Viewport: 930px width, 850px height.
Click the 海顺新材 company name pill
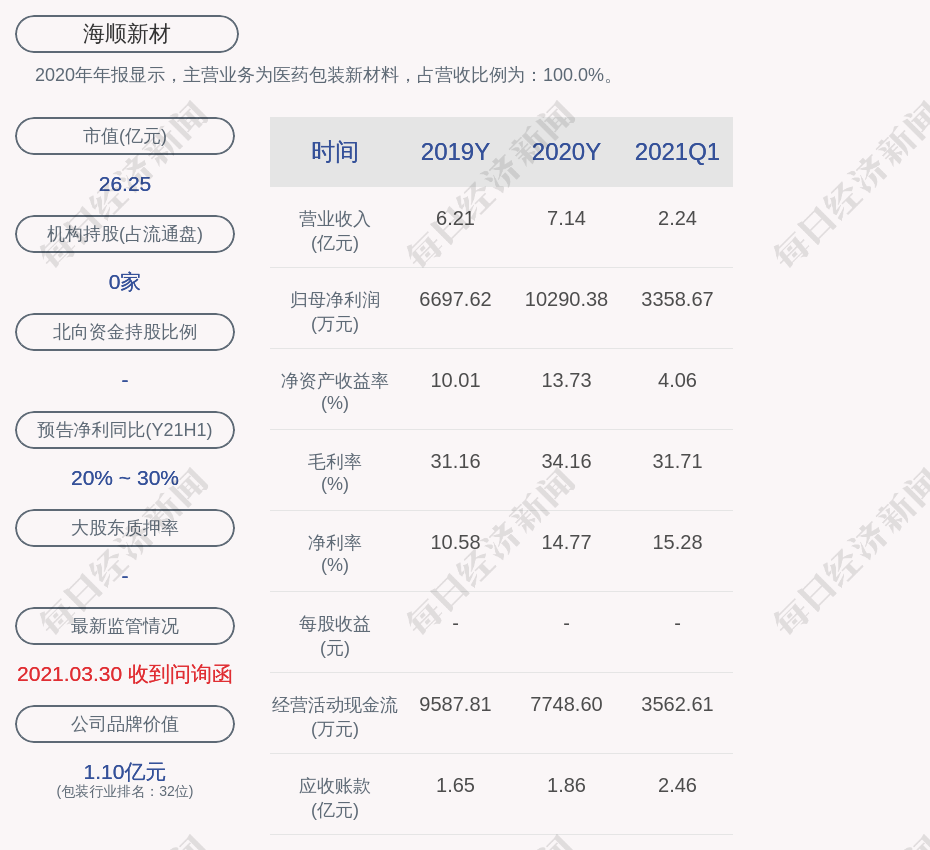click(x=127, y=34)
